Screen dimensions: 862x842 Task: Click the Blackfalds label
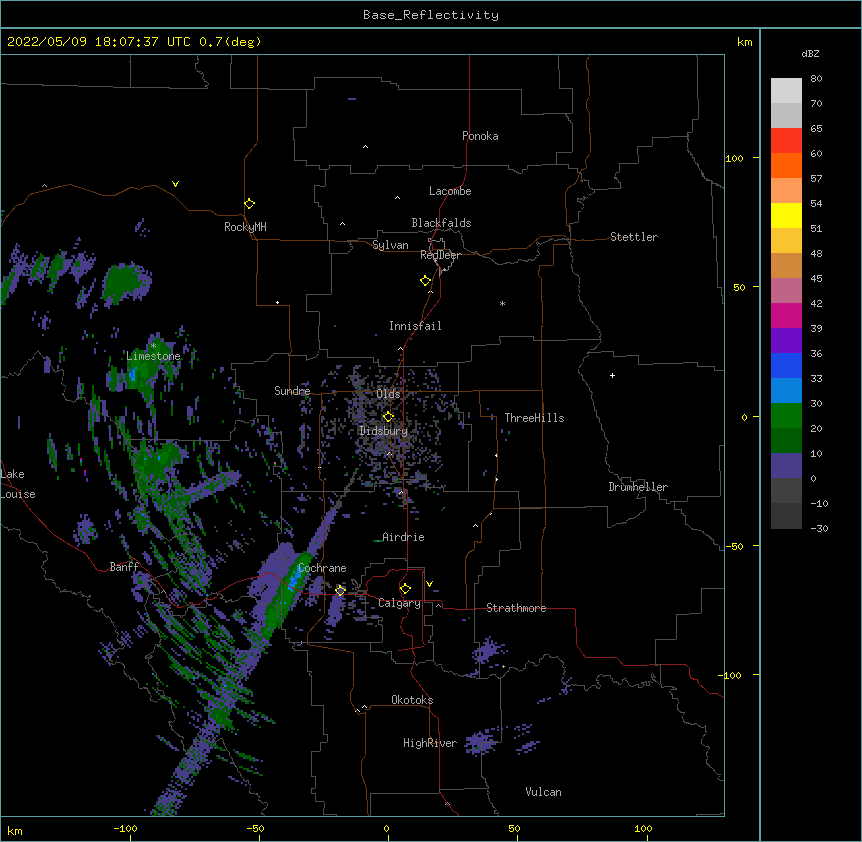point(441,223)
